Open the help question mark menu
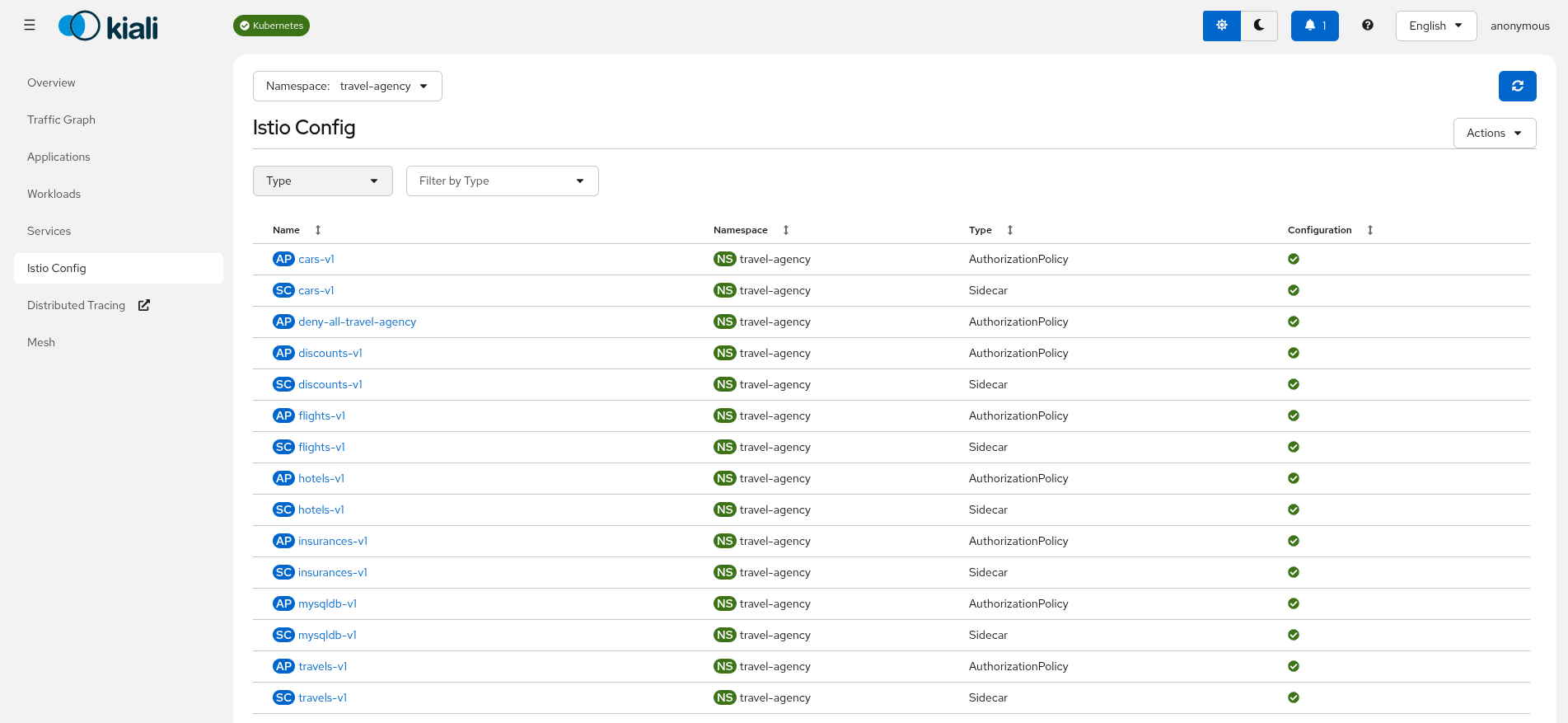 (x=1367, y=26)
